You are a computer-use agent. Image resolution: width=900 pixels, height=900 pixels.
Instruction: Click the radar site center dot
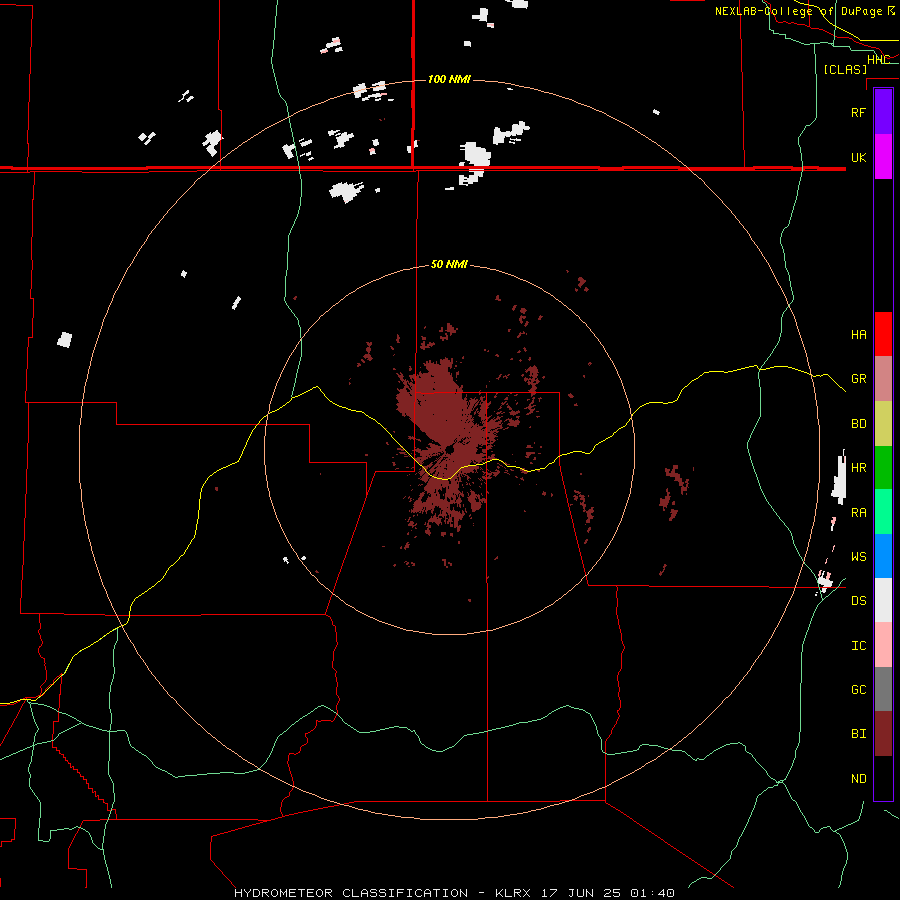449,449
